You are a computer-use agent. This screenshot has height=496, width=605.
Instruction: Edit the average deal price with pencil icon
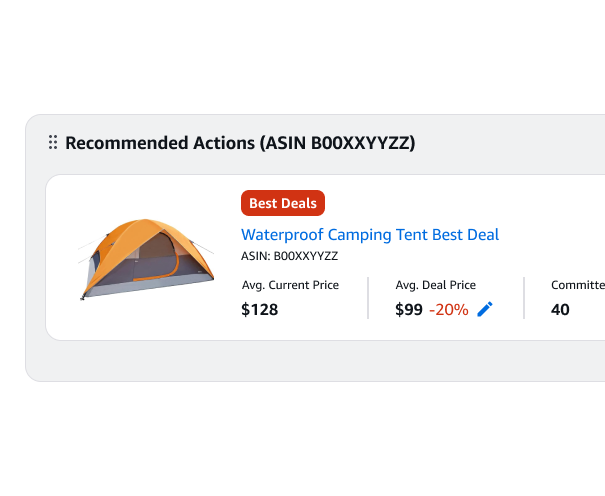tap(485, 310)
